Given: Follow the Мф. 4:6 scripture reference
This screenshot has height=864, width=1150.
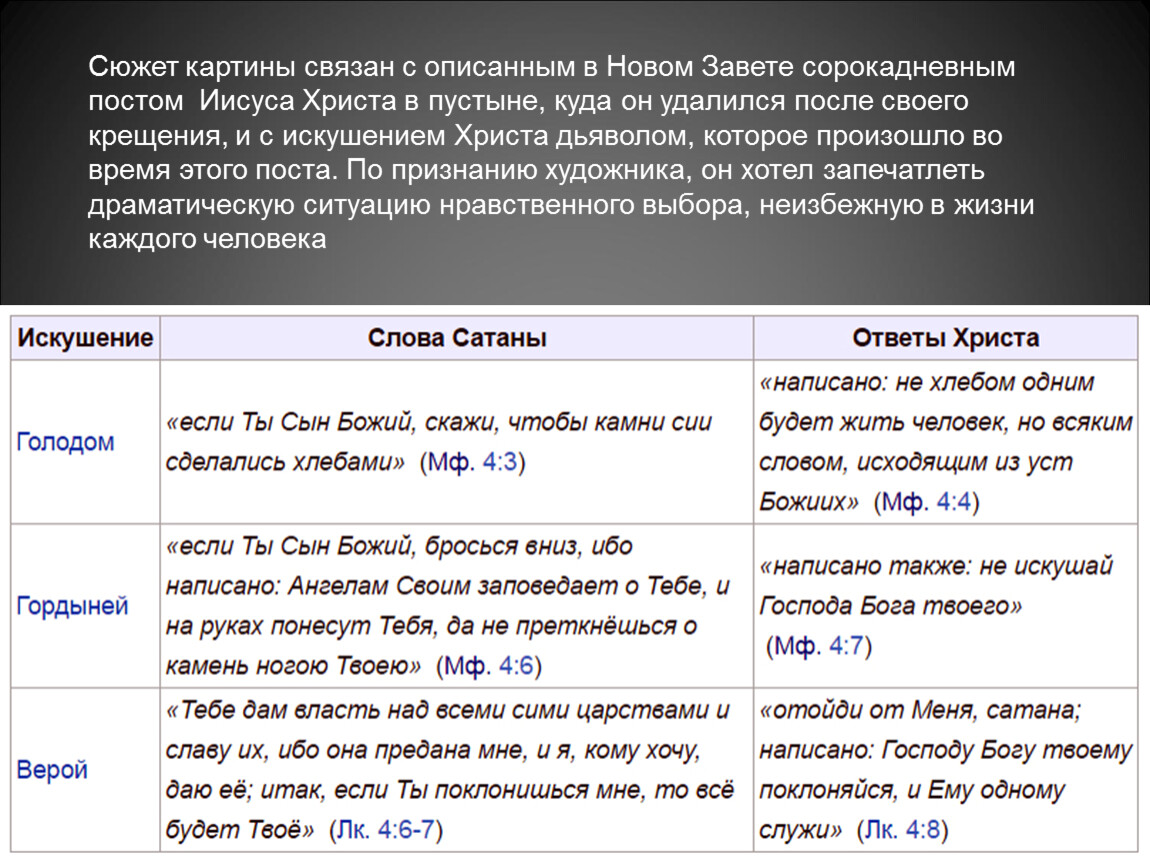Looking at the screenshot, I should tap(489, 666).
